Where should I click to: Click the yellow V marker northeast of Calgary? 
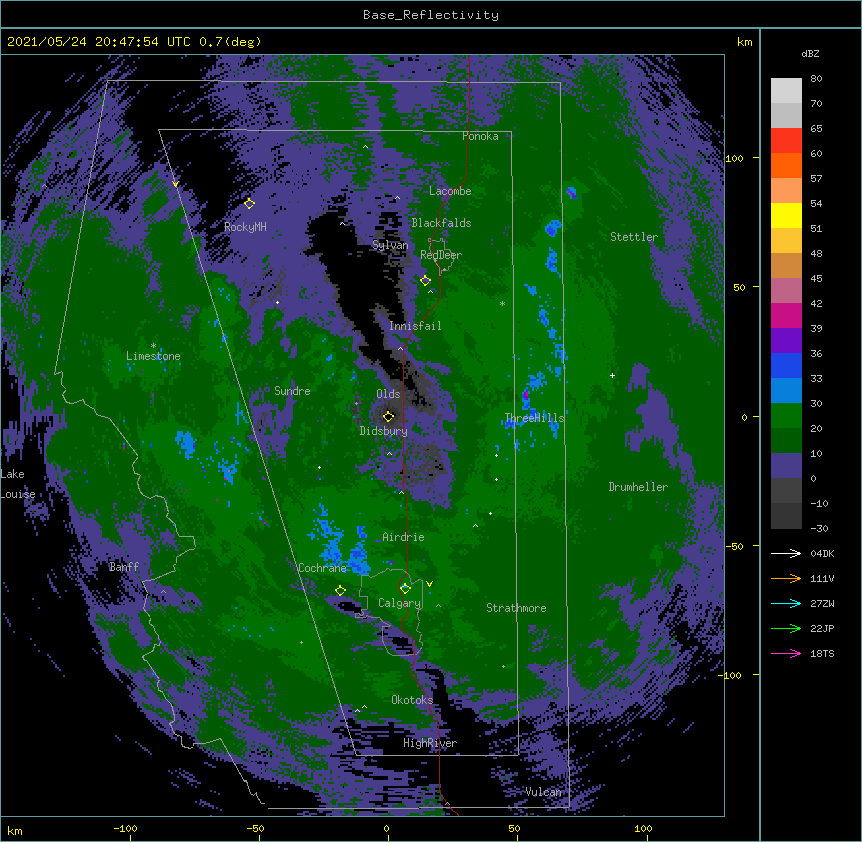[429, 584]
